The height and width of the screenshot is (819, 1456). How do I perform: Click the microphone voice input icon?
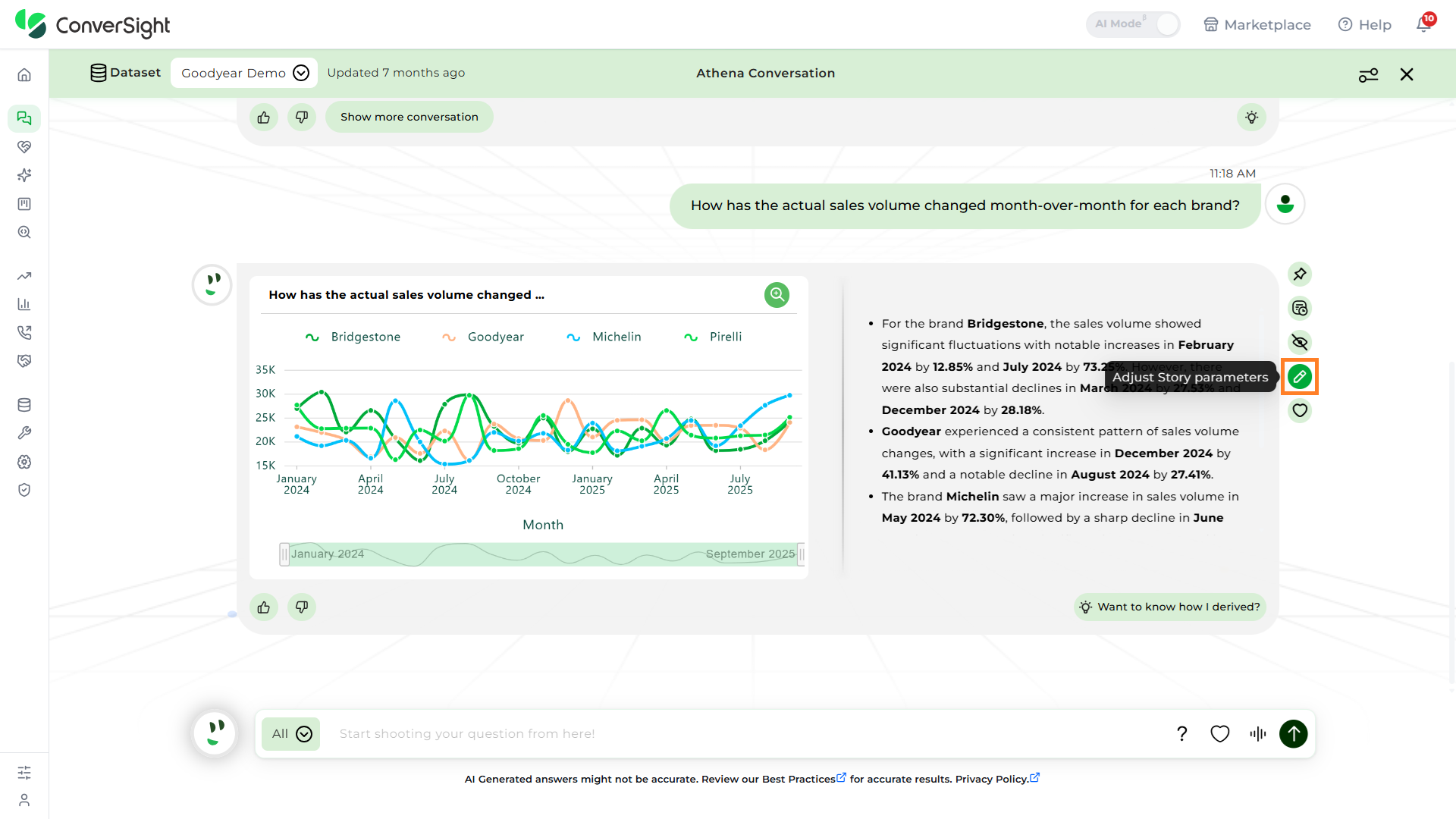pyautogui.click(x=1258, y=733)
